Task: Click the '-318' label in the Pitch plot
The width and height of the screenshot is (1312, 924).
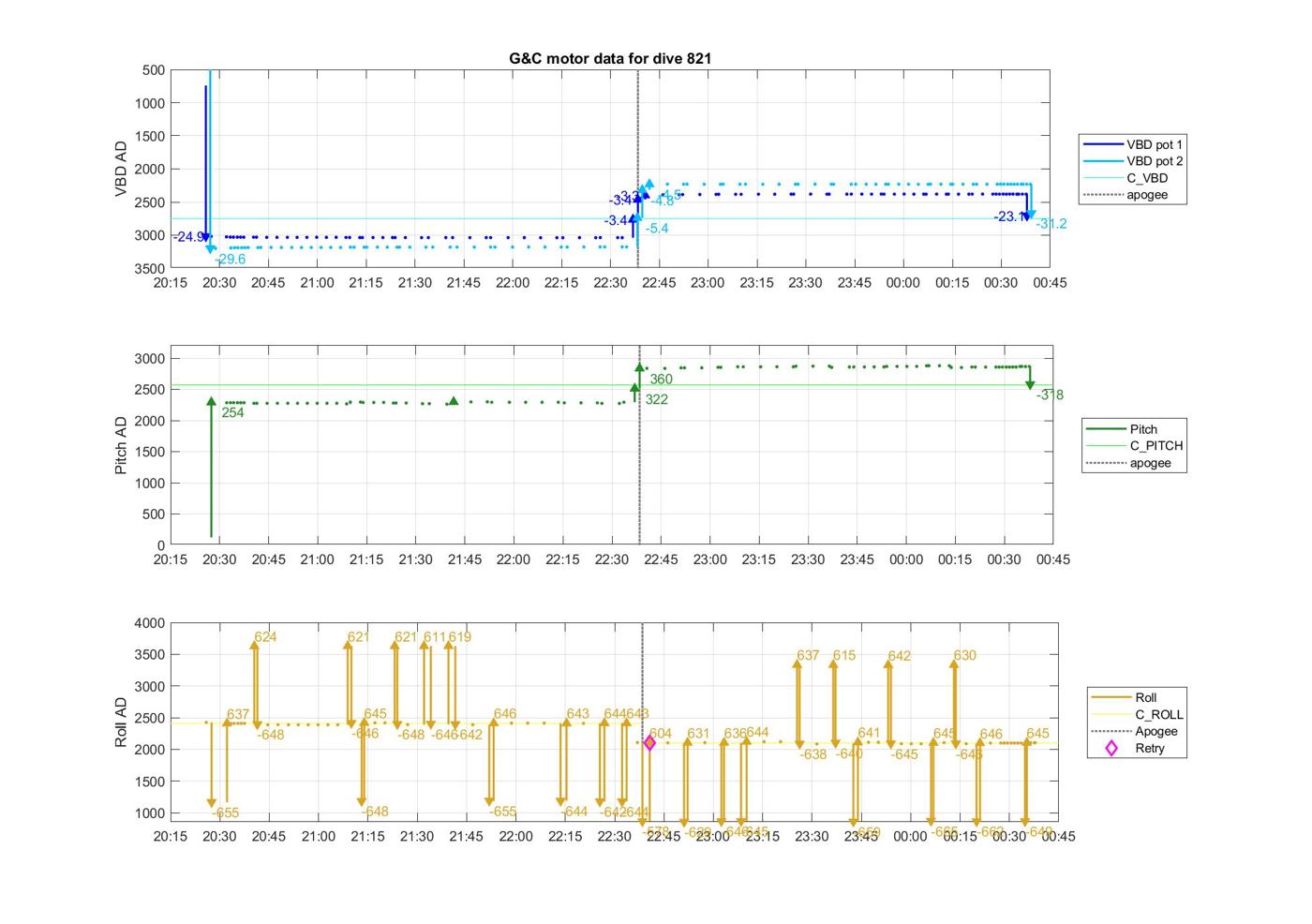Action: (1050, 395)
